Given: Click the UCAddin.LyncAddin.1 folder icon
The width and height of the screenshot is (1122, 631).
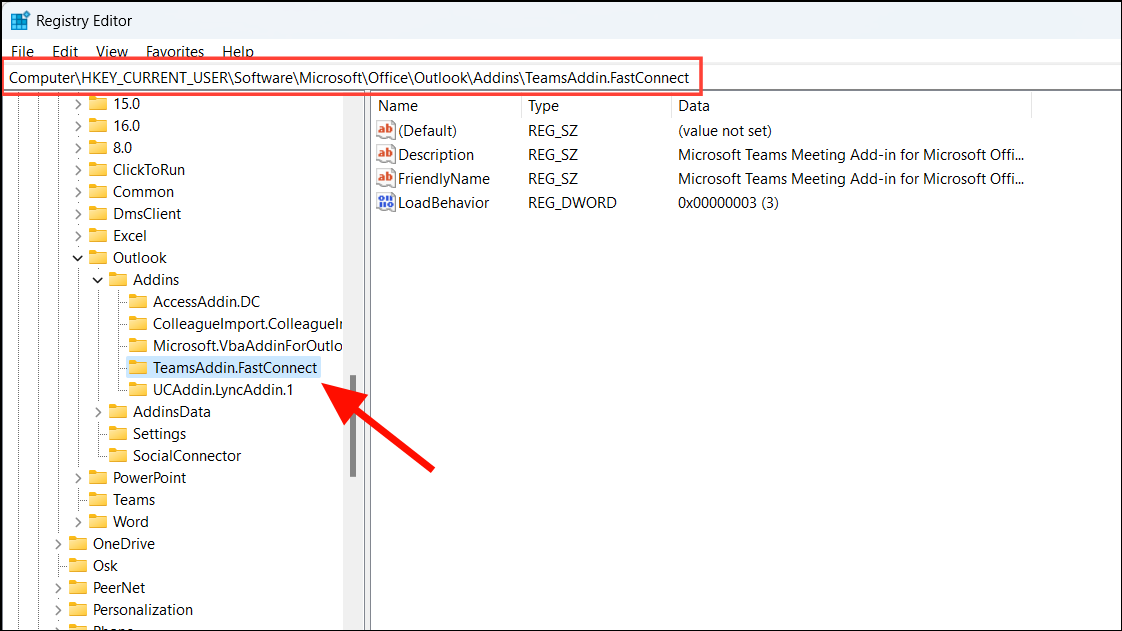Looking at the screenshot, I should point(138,389).
